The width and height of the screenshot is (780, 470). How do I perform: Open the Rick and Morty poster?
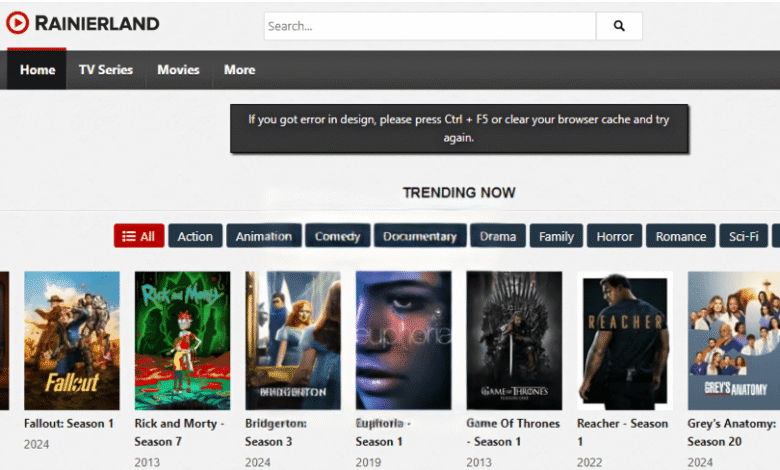[182, 340]
